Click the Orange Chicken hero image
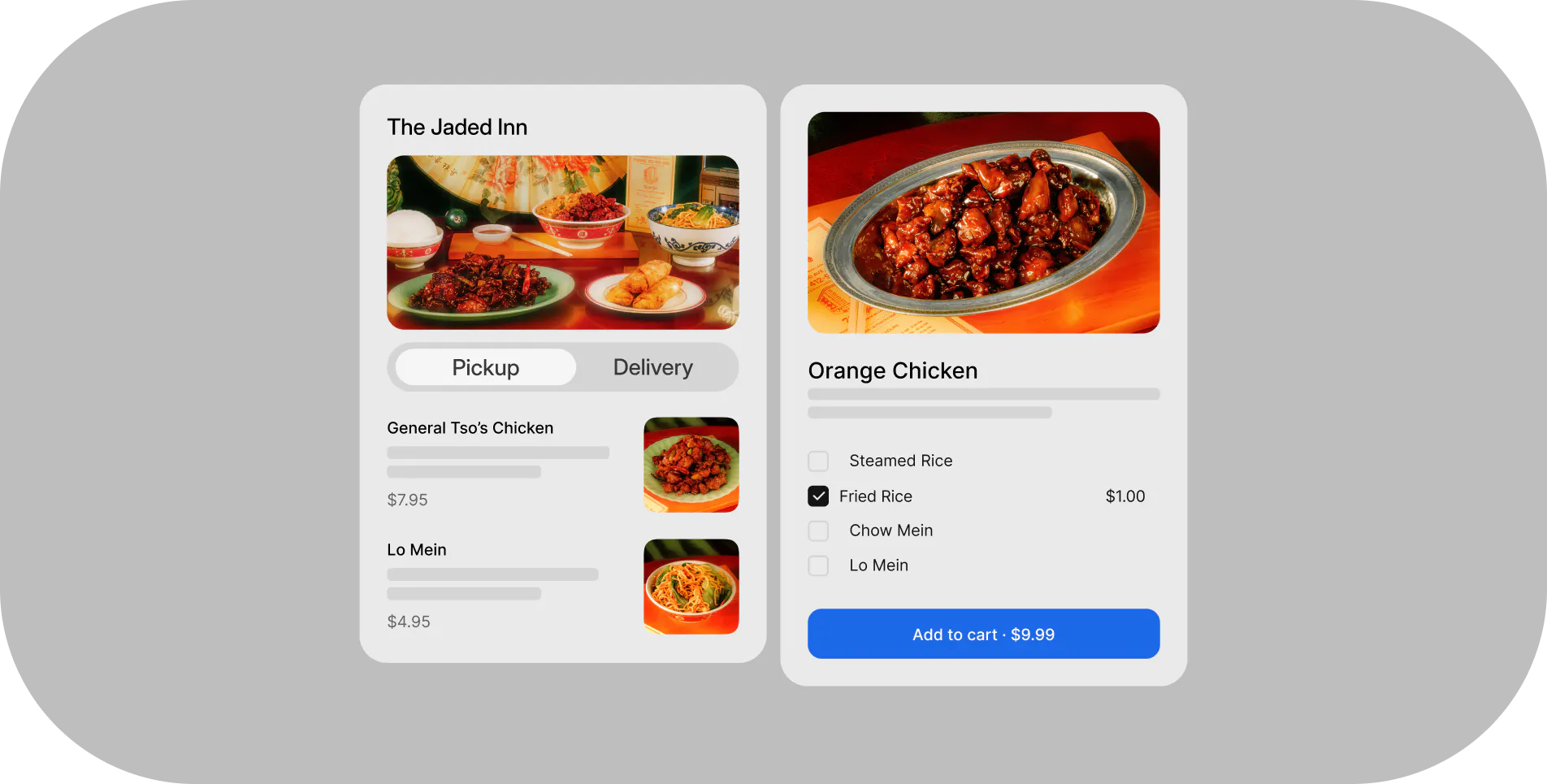This screenshot has width=1547, height=784. pyautogui.click(x=983, y=223)
